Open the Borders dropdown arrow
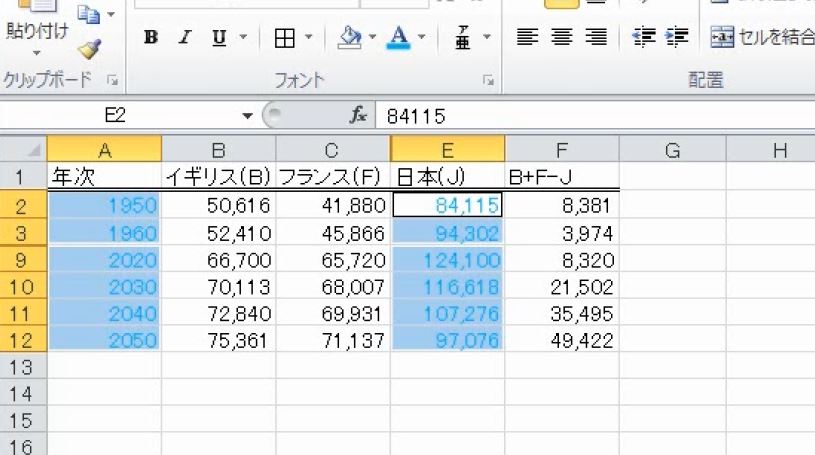This screenshot has height=455, width=815. click(x=309, y=37)
